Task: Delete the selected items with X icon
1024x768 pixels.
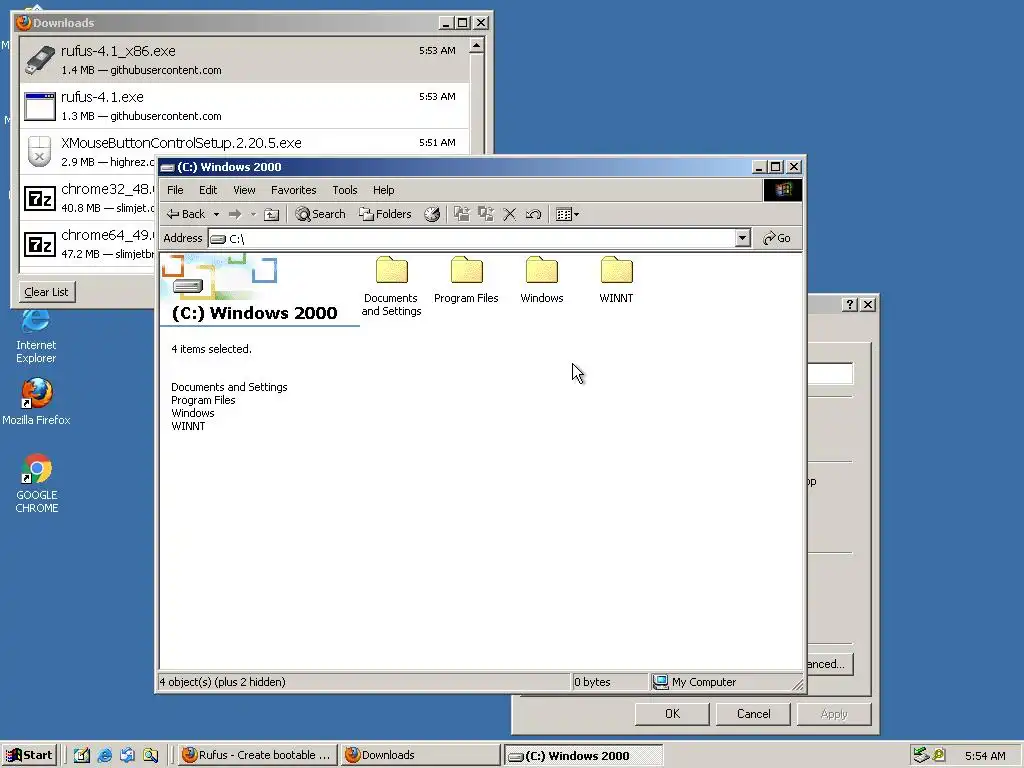Action: (x=509, y=214)
